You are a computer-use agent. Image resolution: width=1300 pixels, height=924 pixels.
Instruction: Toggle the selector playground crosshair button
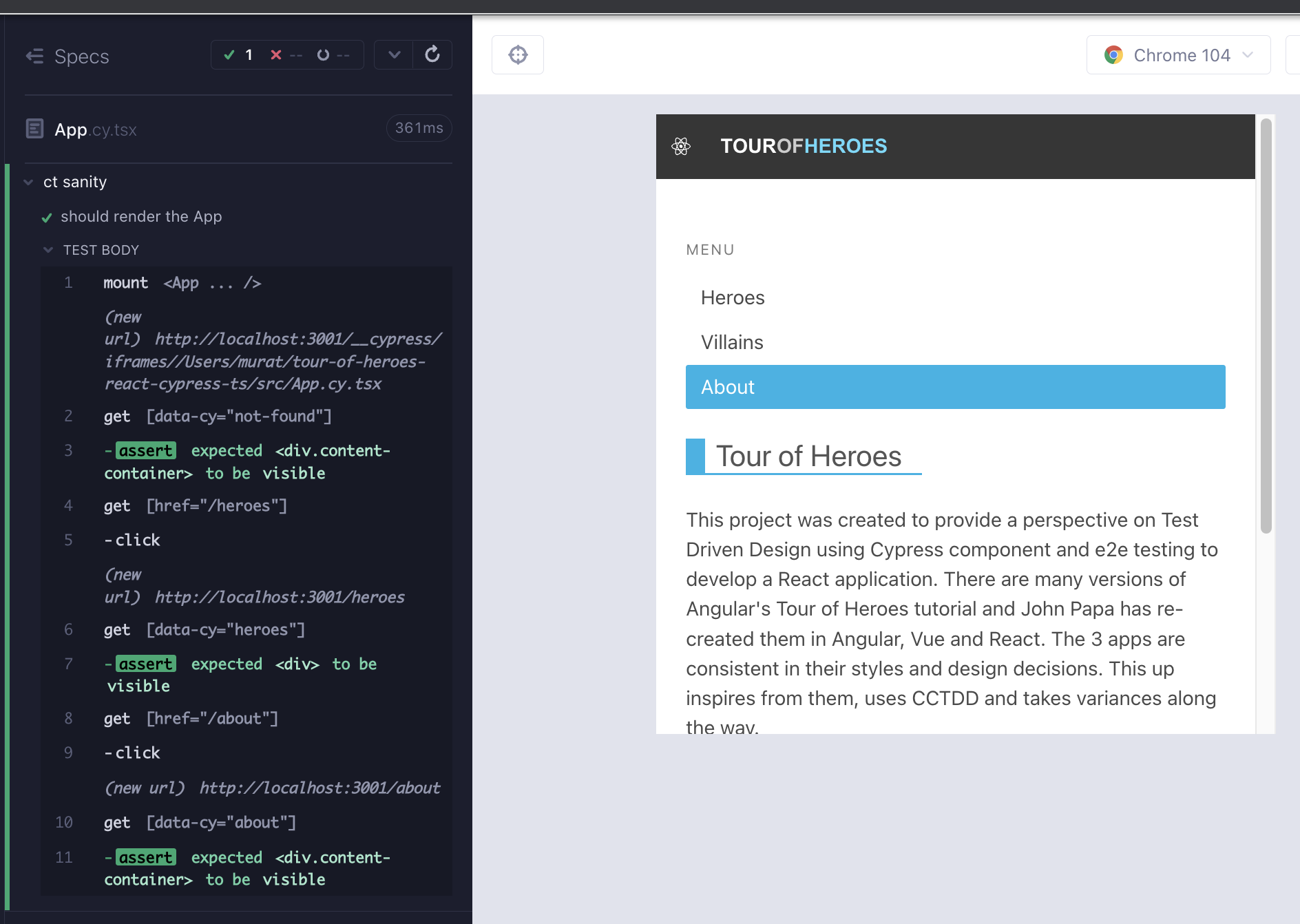518,54
